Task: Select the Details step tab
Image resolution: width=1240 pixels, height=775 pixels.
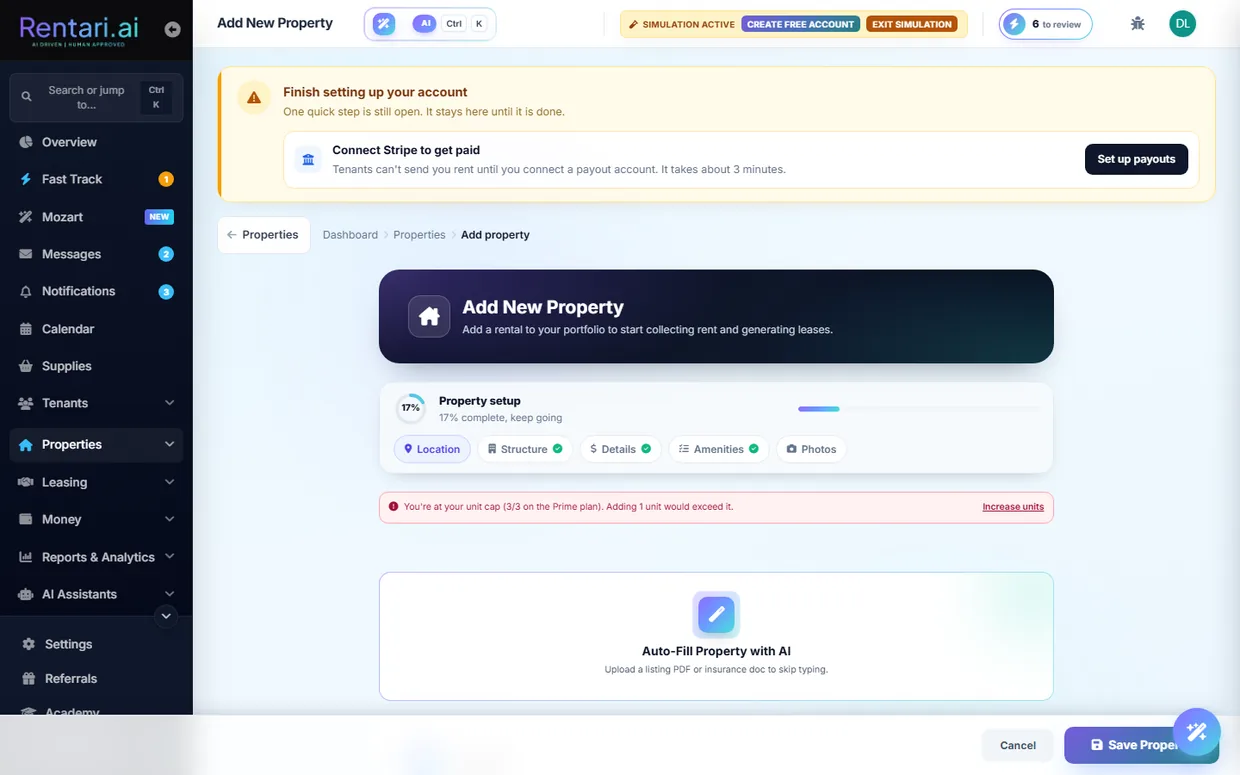Action: click(620, 449)
